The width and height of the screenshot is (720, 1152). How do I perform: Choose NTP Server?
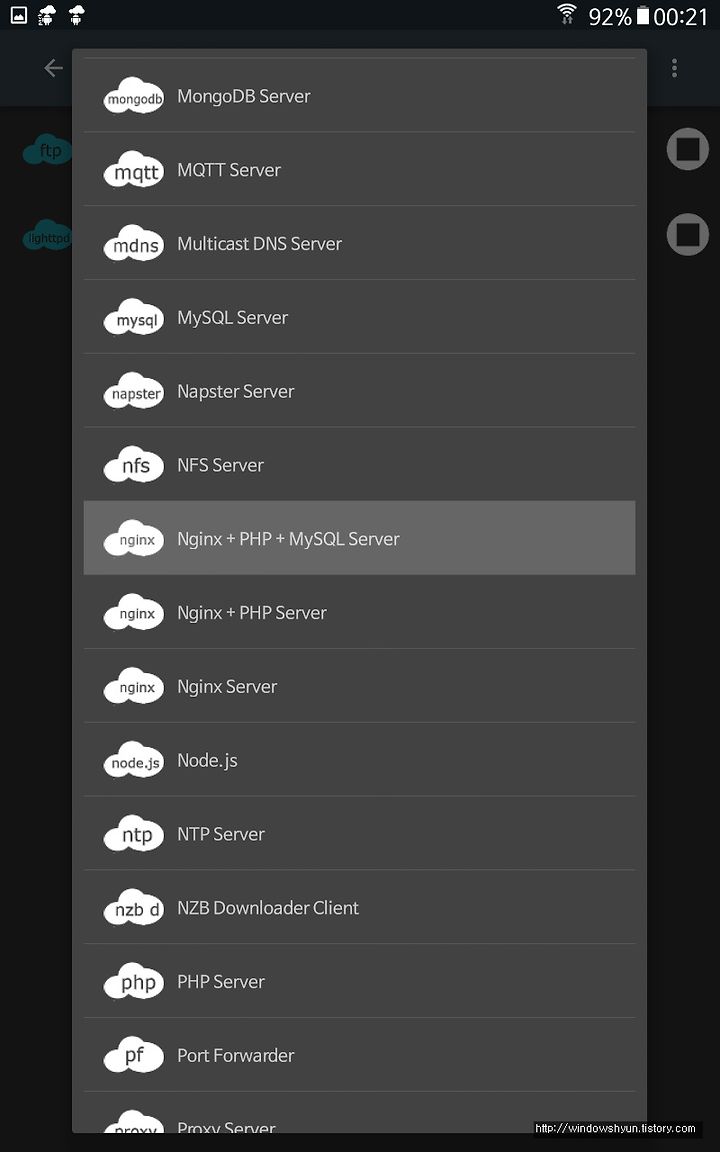(359, 834)
